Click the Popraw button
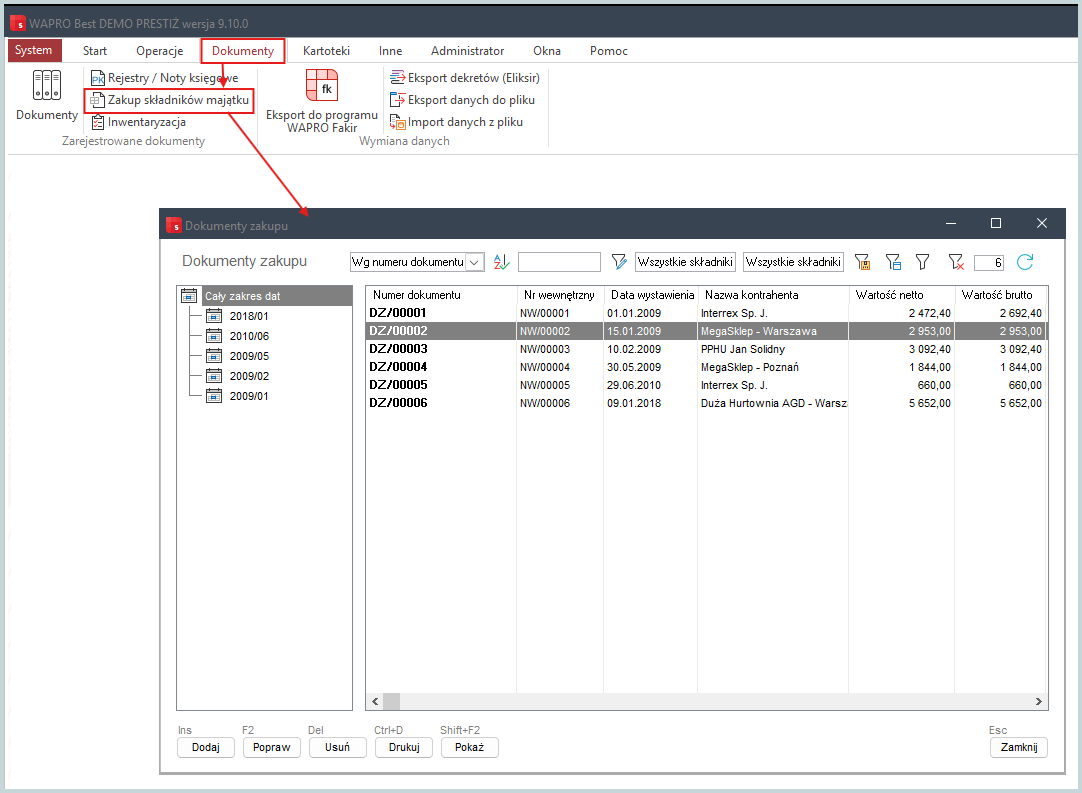The width and height of the screenshot is (1082, 793). coord(272,747)
